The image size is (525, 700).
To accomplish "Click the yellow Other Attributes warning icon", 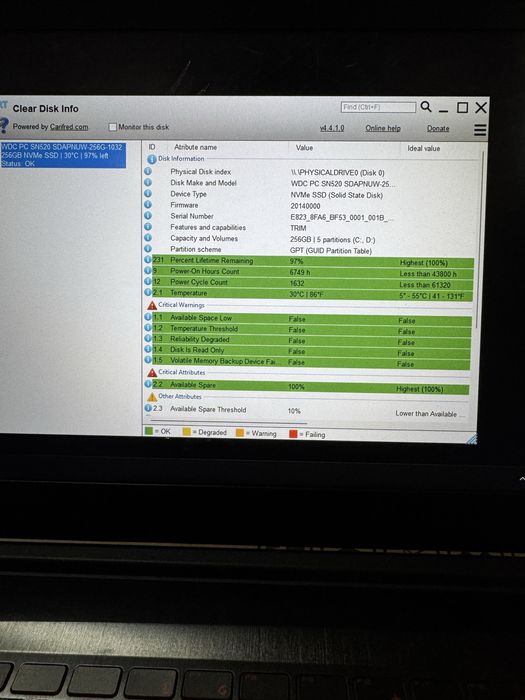I will tap(152, 397).
